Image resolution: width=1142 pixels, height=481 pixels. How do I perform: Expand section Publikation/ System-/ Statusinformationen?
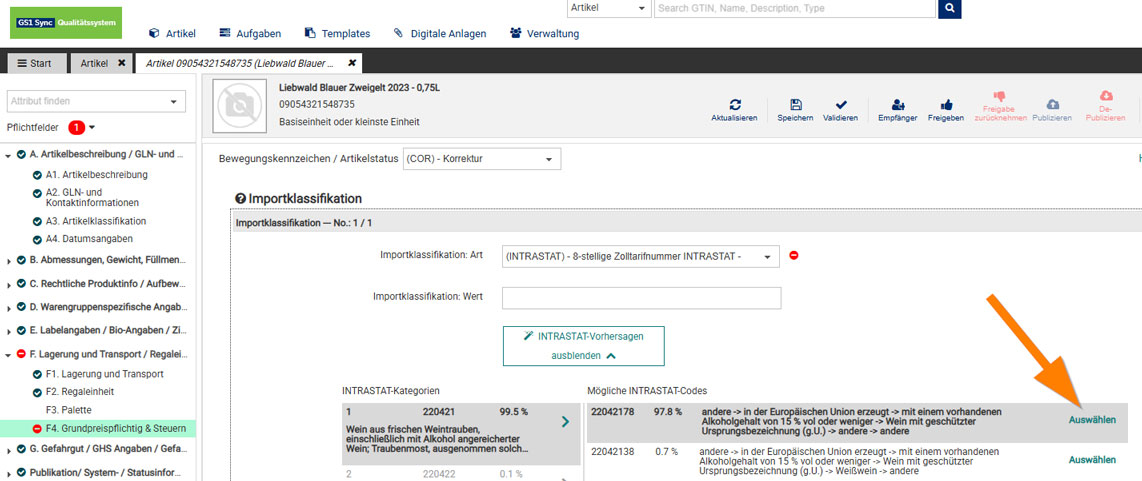point(8,474)
